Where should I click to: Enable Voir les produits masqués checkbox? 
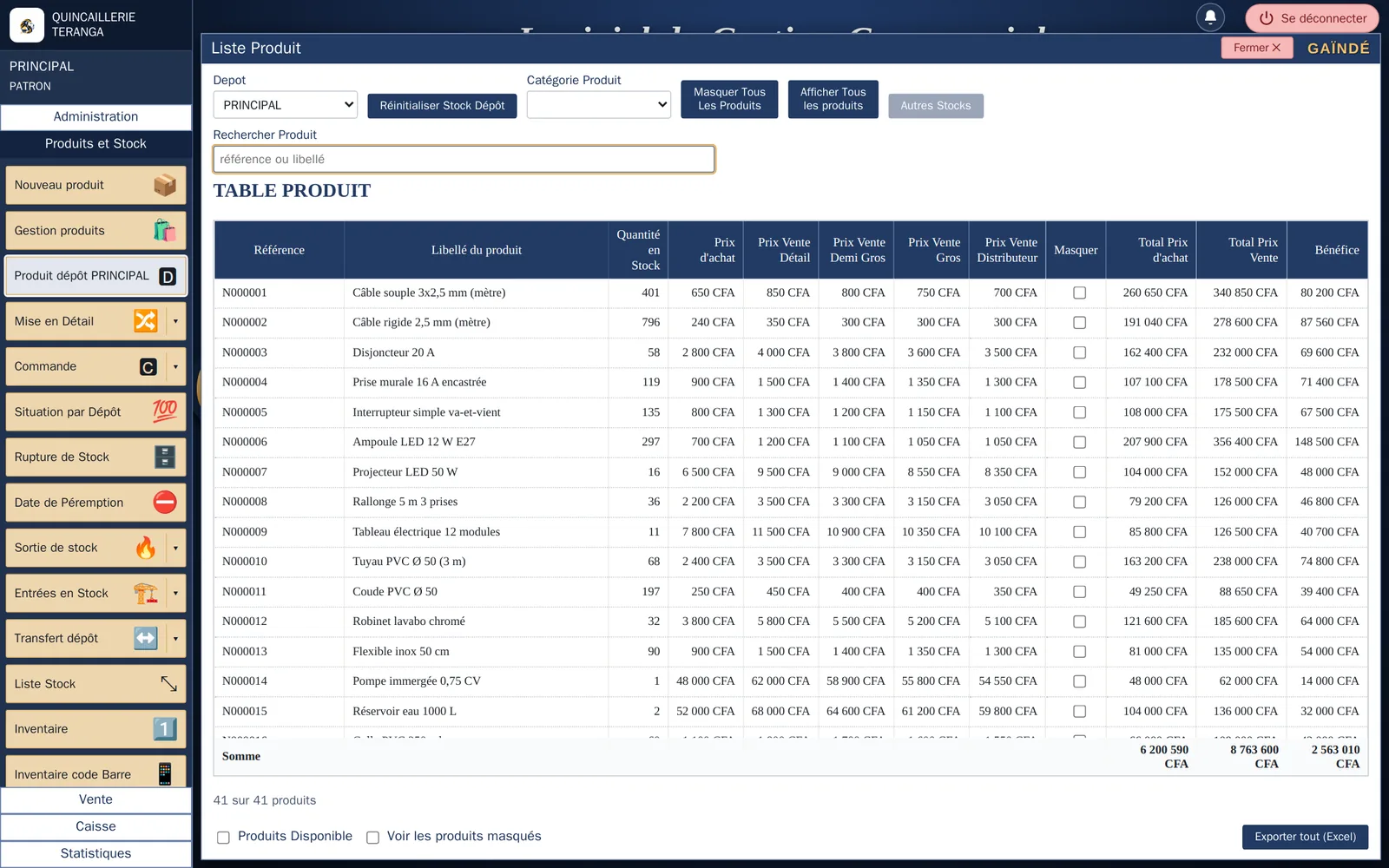tap(372, 838)
